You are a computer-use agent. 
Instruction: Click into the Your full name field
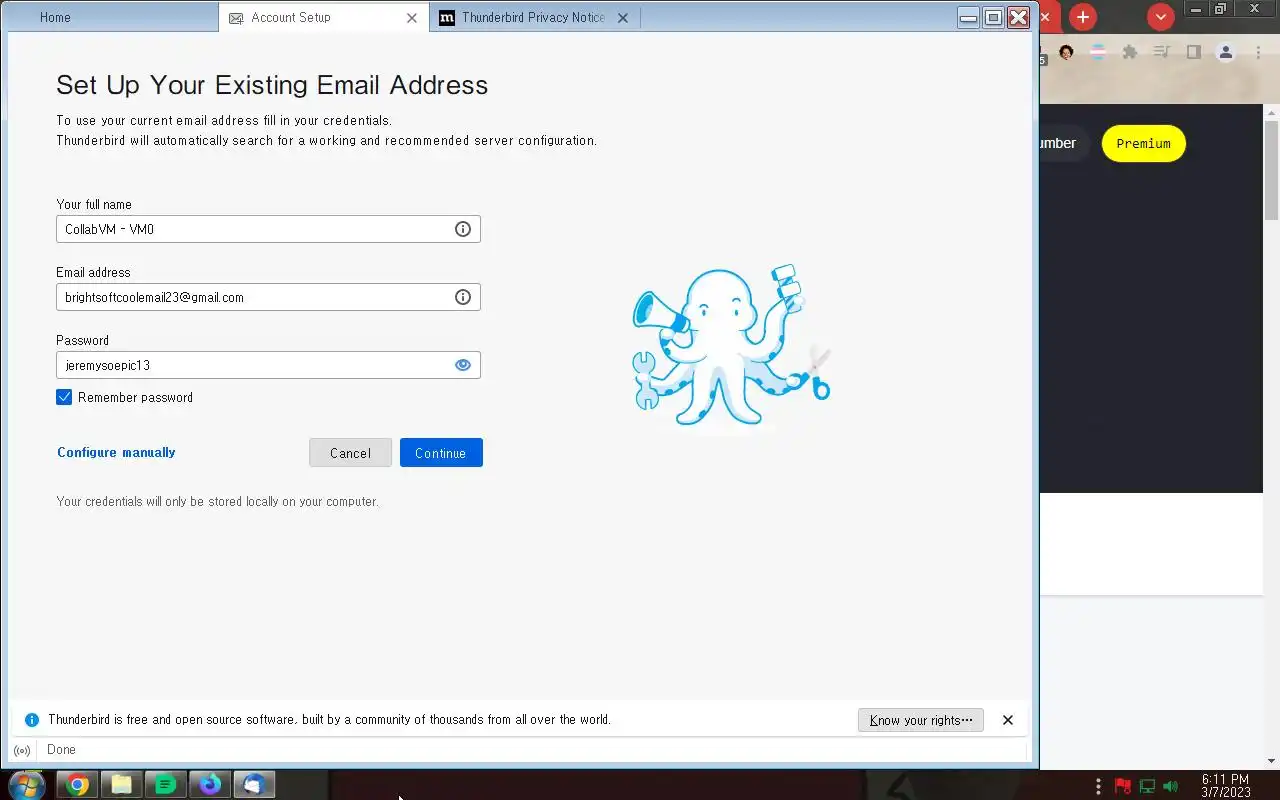click(x=268, y=229)
